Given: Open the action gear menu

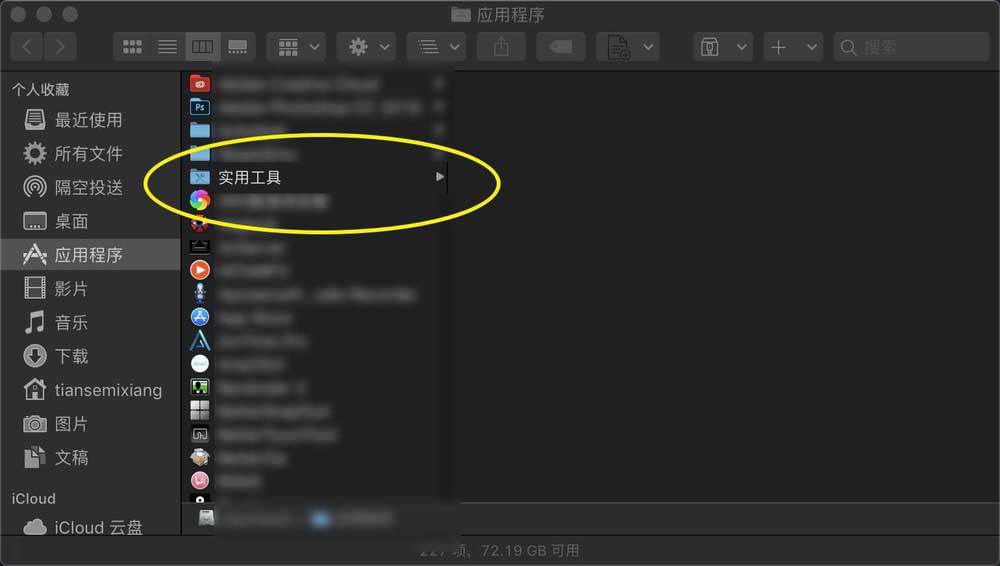Looking at the screenshot, I should (367, 47).
